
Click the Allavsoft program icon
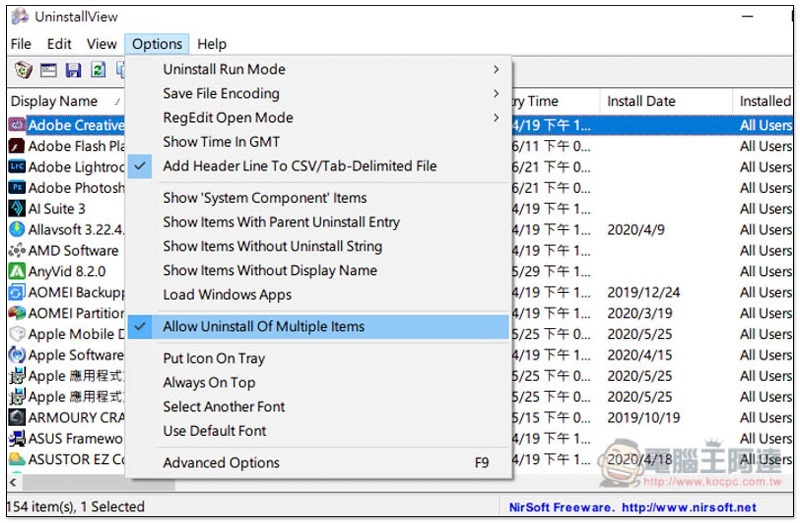16,230
